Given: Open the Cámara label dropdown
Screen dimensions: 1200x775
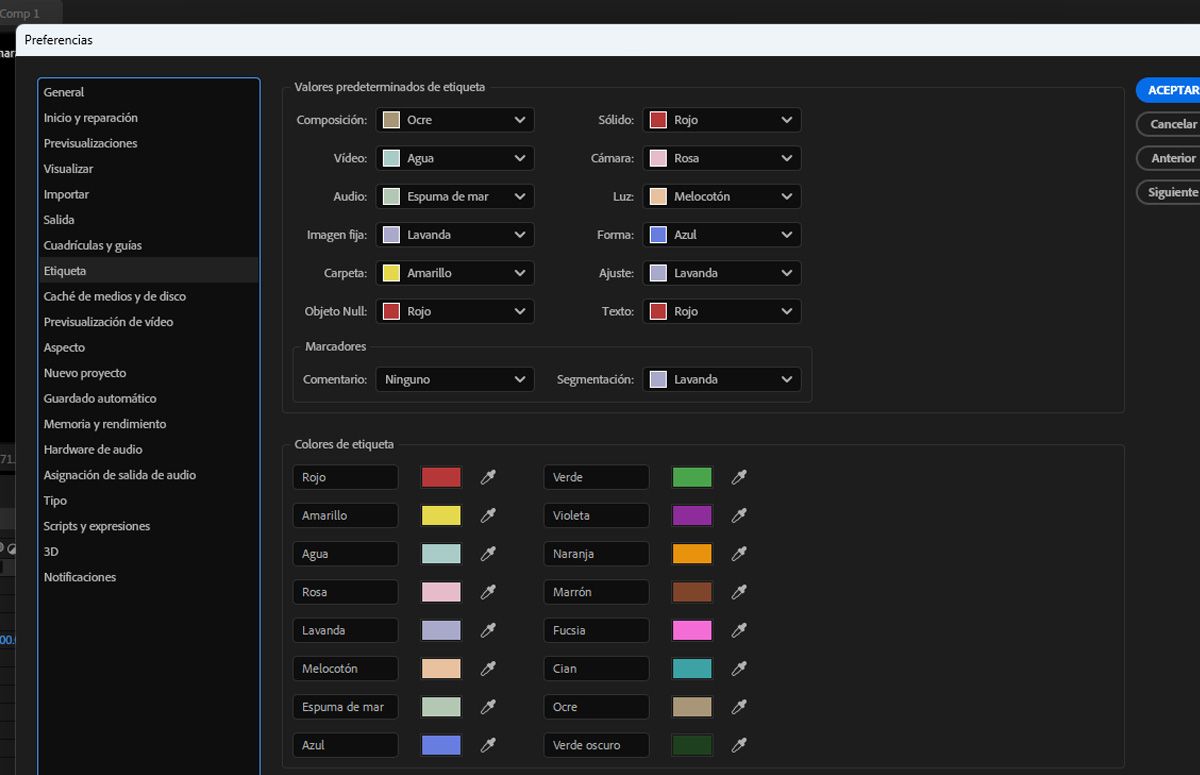Looking at the screenshot, I should coord(722,158).
